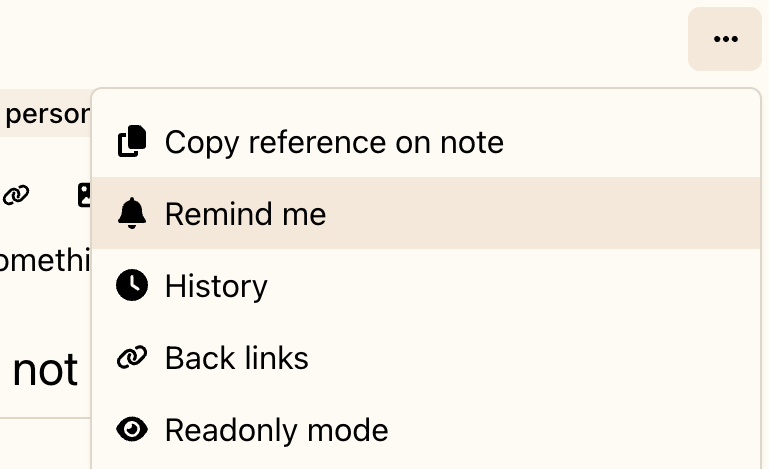
Task: Click the clock icon next to History
Action: [x=132, y=286]
